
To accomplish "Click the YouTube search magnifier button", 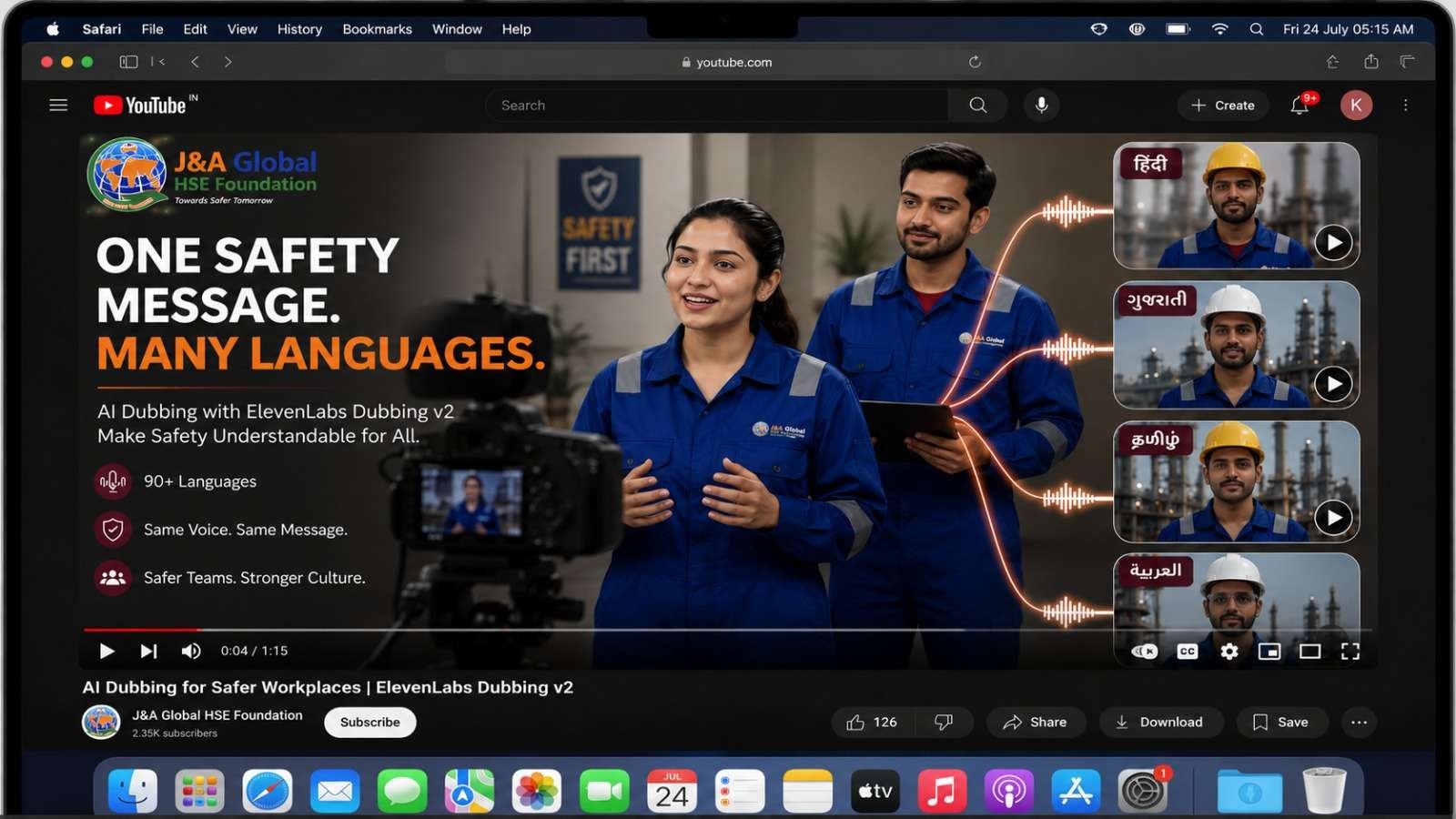I will click(977, 106).
